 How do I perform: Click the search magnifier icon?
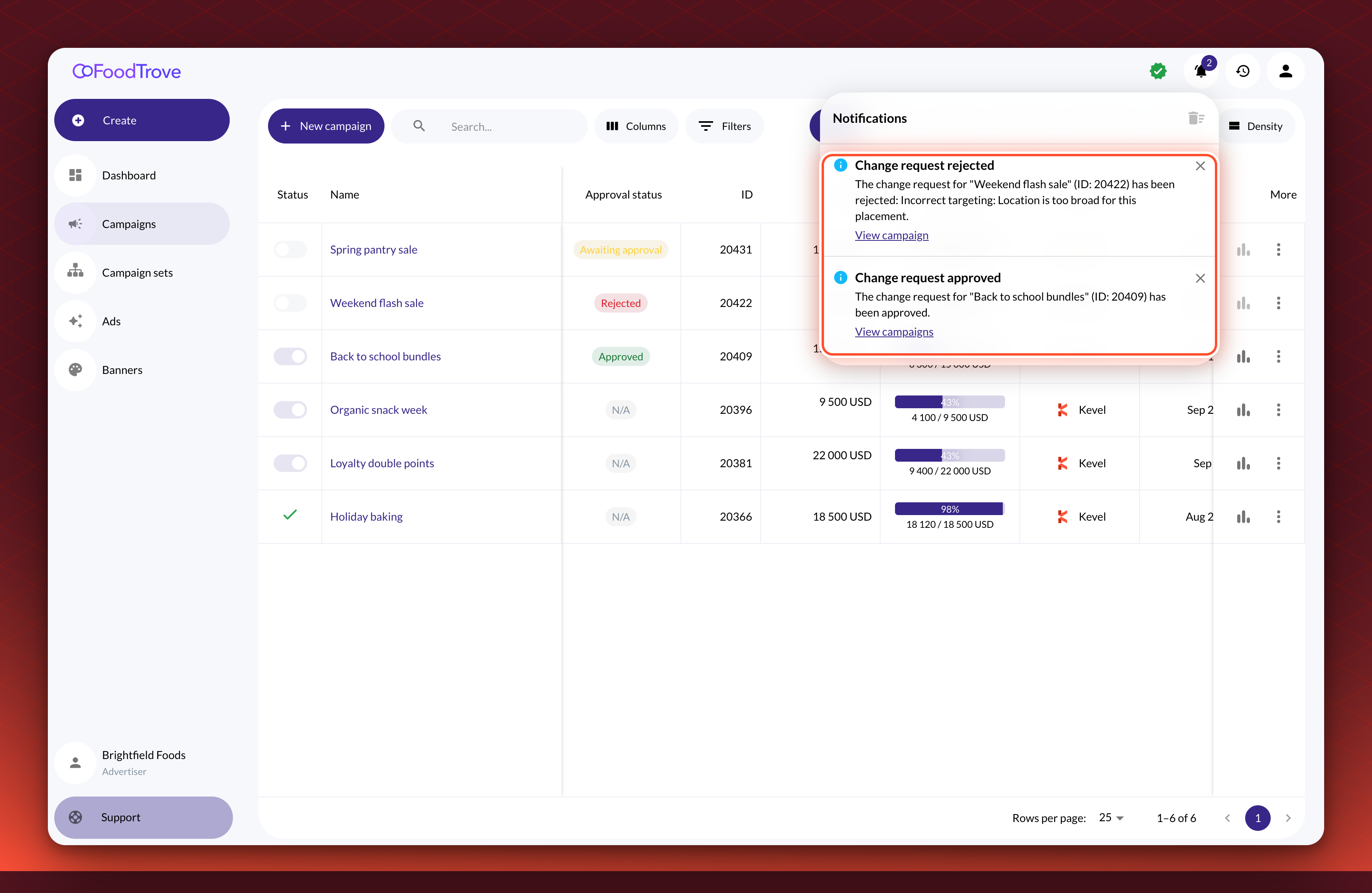click(x=419, y=126)
